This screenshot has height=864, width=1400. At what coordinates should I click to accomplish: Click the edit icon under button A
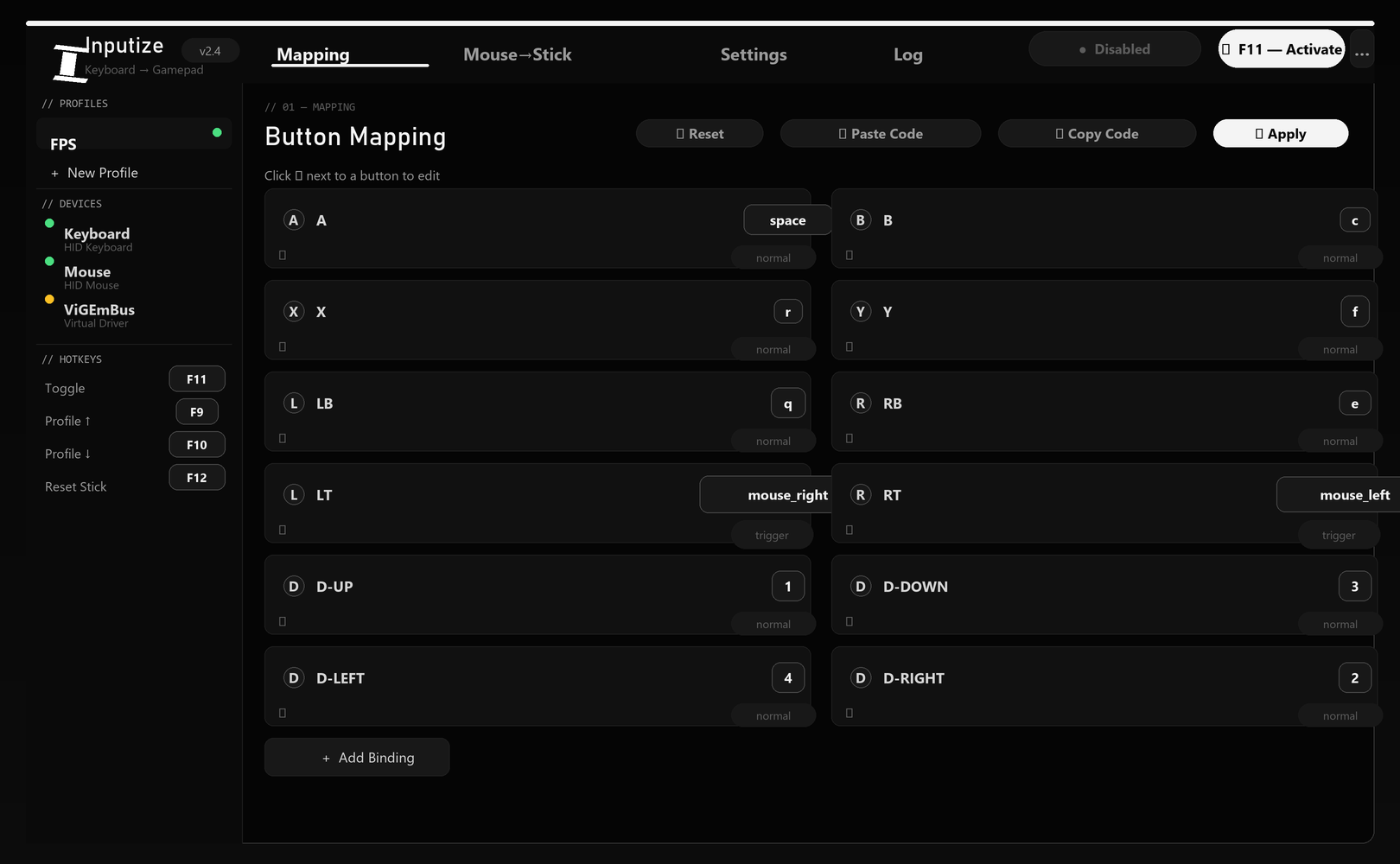pos(283,255)
